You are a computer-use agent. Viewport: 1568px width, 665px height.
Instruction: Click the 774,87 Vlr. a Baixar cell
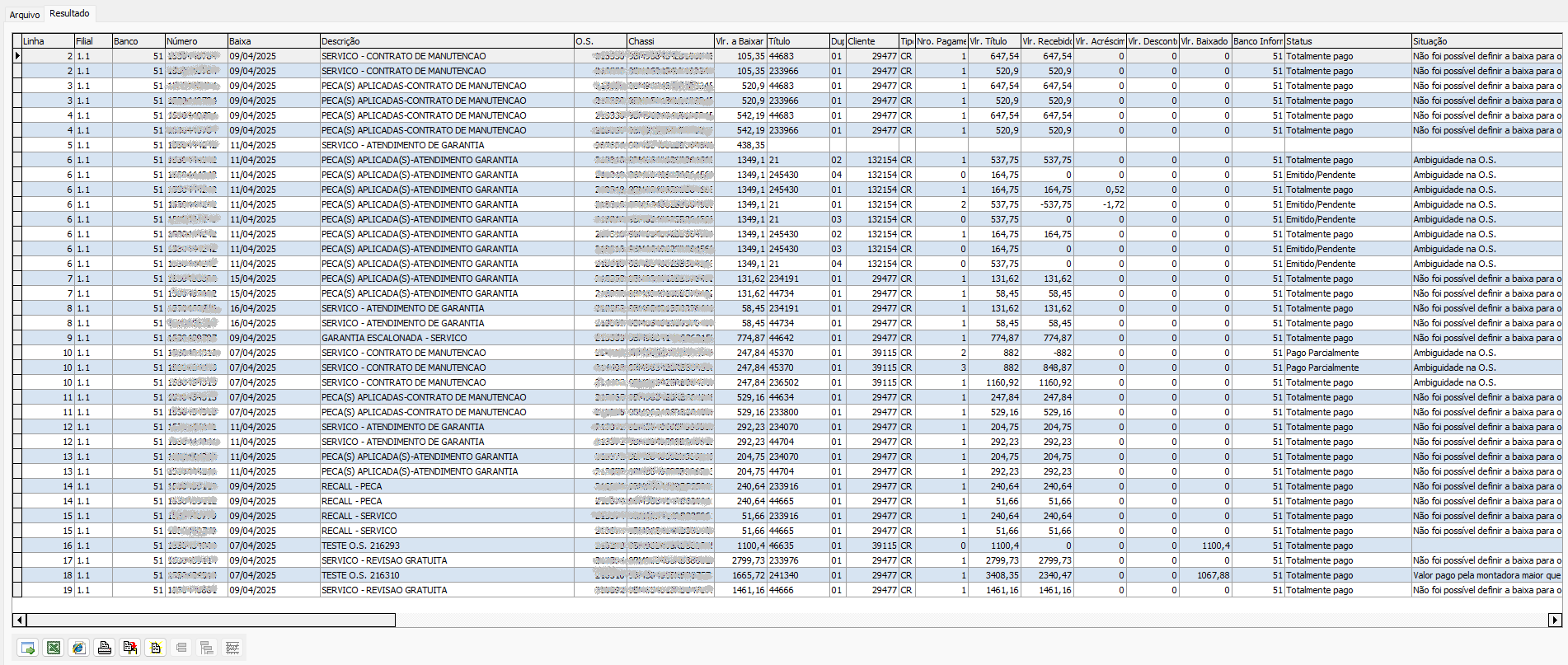(740, 338)
